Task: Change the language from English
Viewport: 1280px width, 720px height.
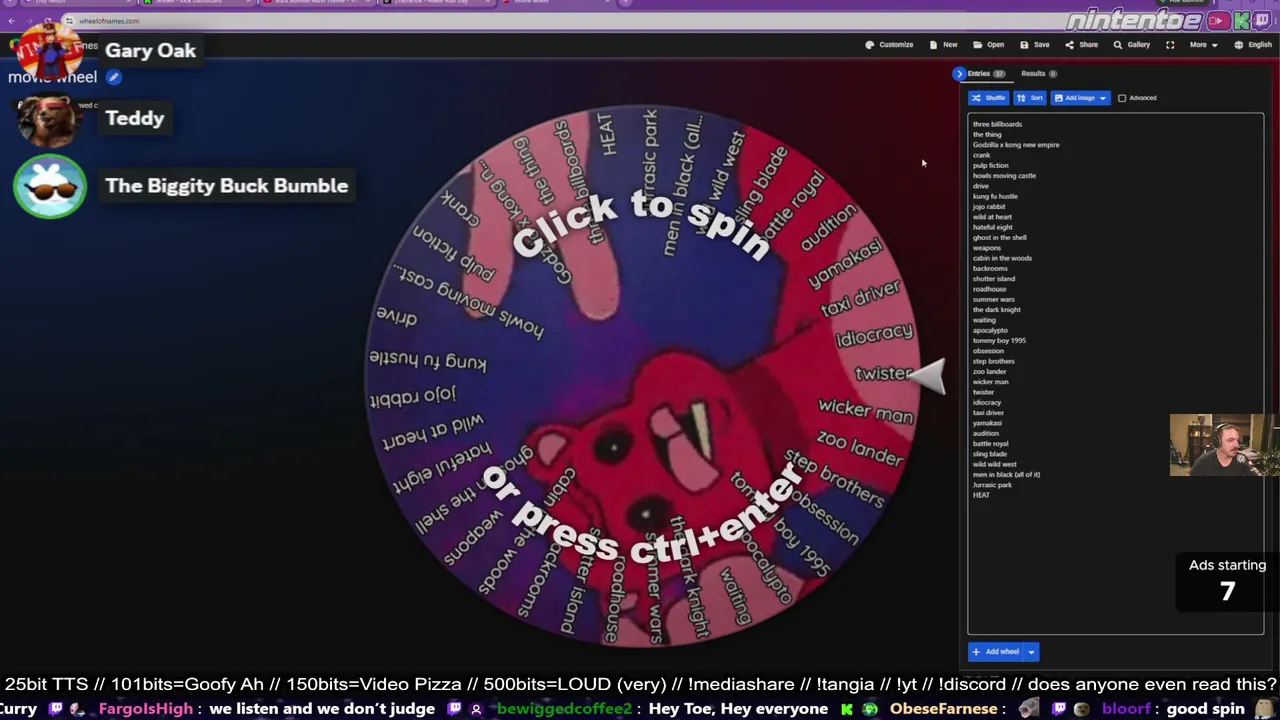Action: [1253, 45]
